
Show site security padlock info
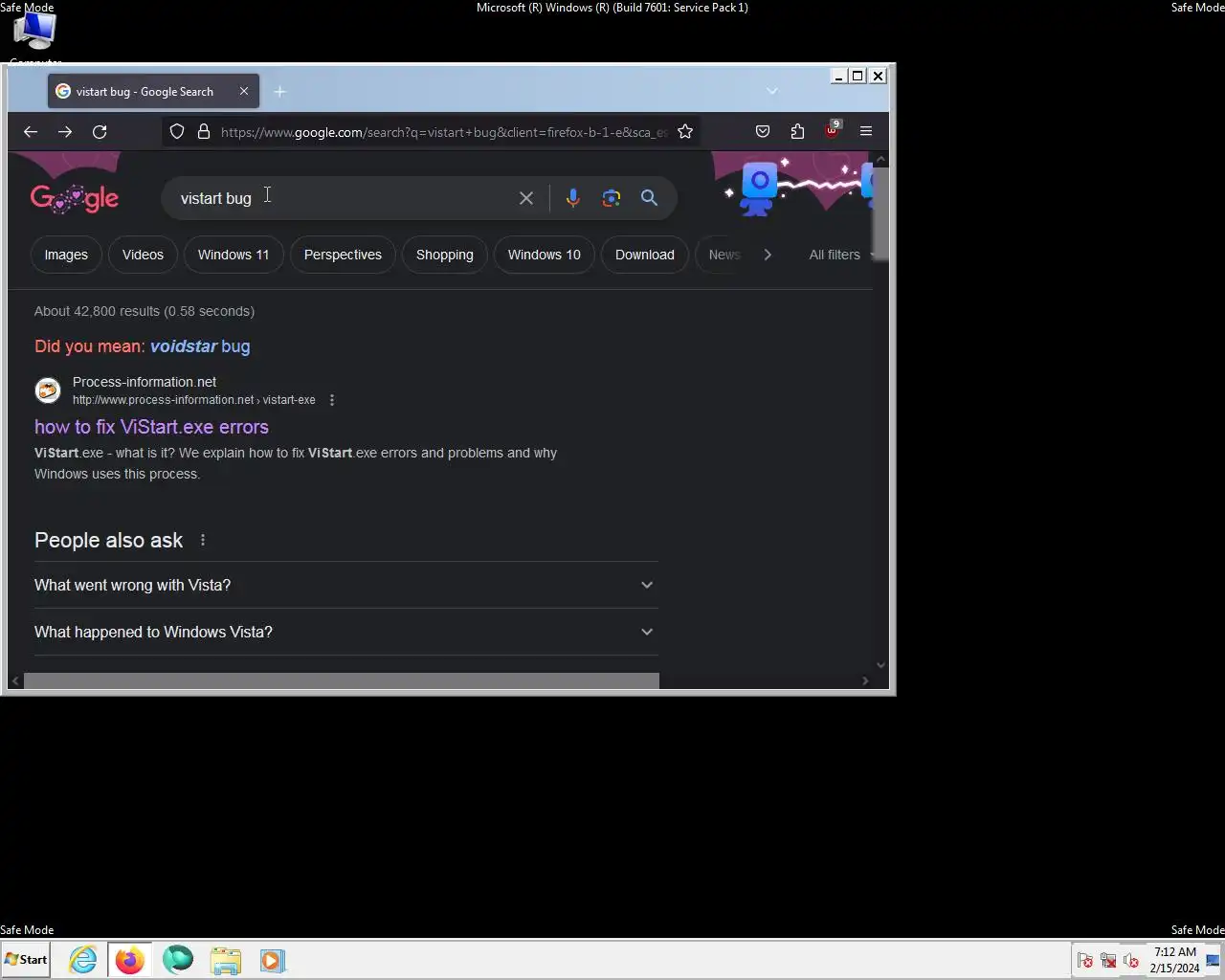(204, 132)
